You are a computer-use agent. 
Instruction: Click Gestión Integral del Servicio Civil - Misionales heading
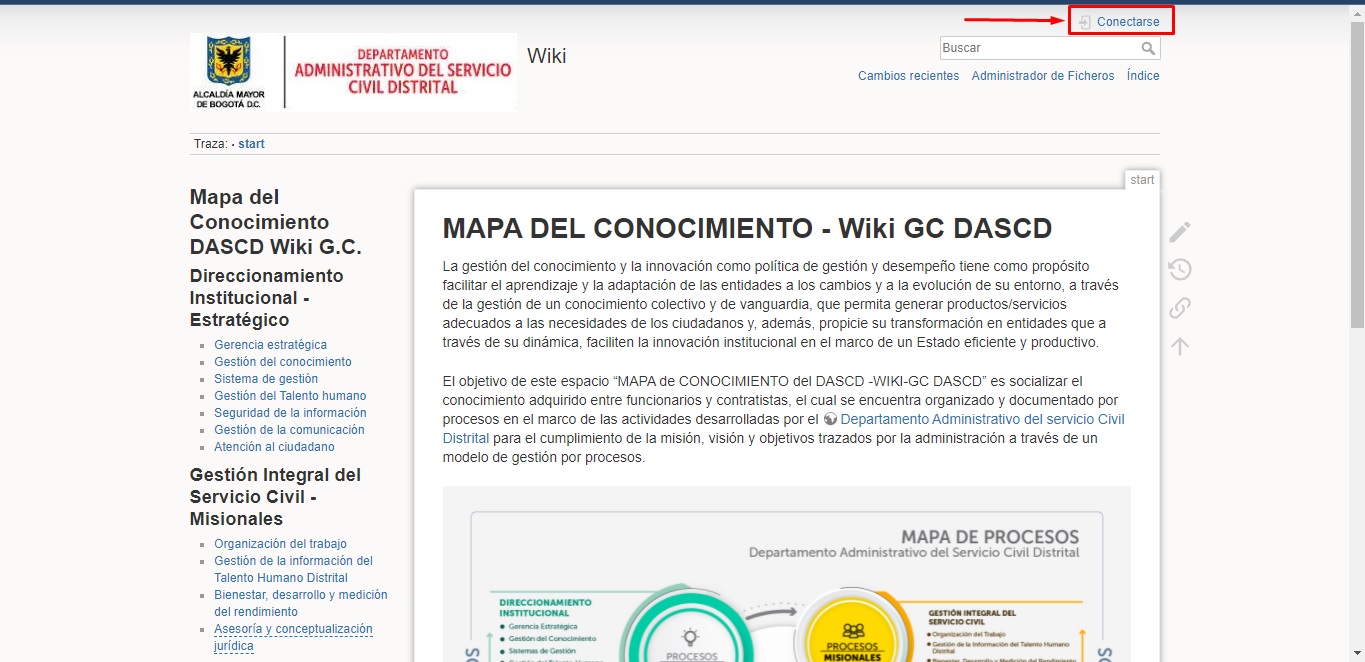[275, 497]
